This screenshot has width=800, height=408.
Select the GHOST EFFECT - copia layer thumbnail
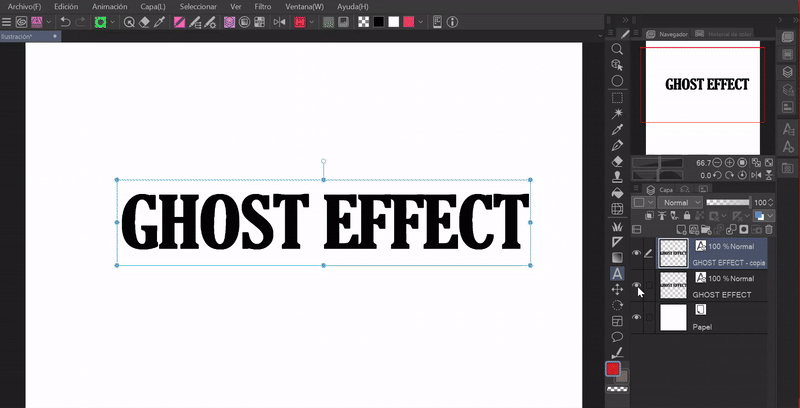coord(673,253)
